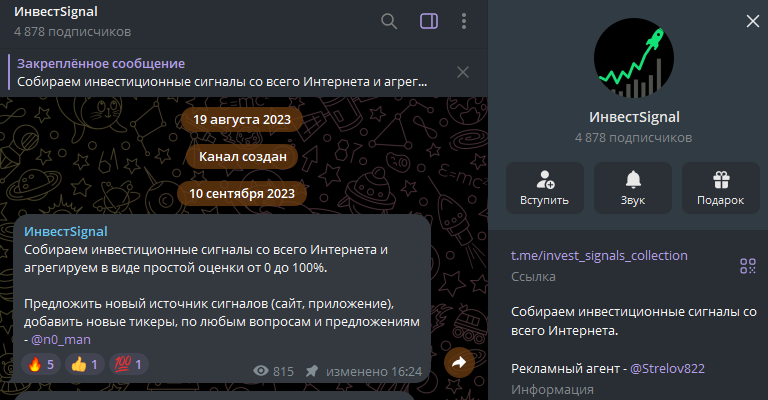Toggle the right info side panel
Viewport: 768px width, 400px height.
pyautogui.click(x=429, y=21)
